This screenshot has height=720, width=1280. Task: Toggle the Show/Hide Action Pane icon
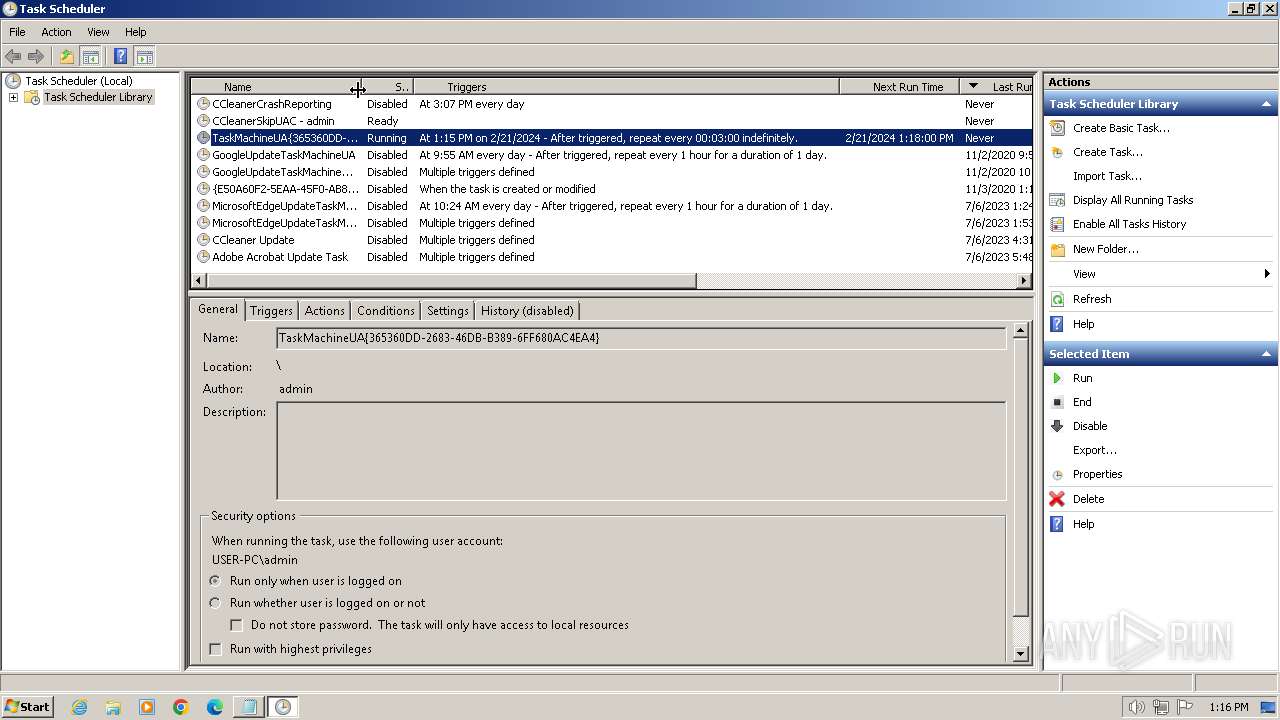pos(144,57)
